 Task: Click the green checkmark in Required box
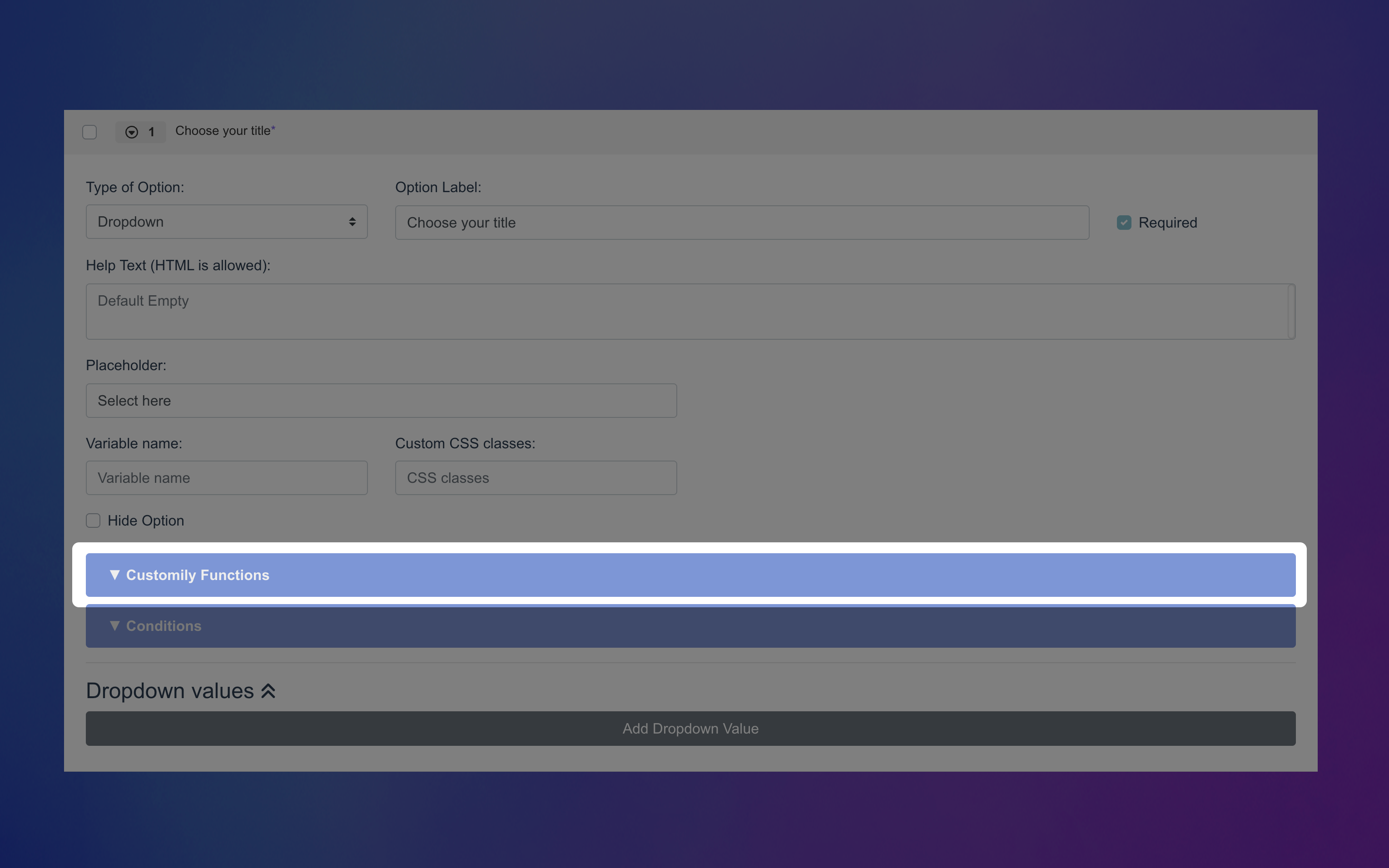1124,222
